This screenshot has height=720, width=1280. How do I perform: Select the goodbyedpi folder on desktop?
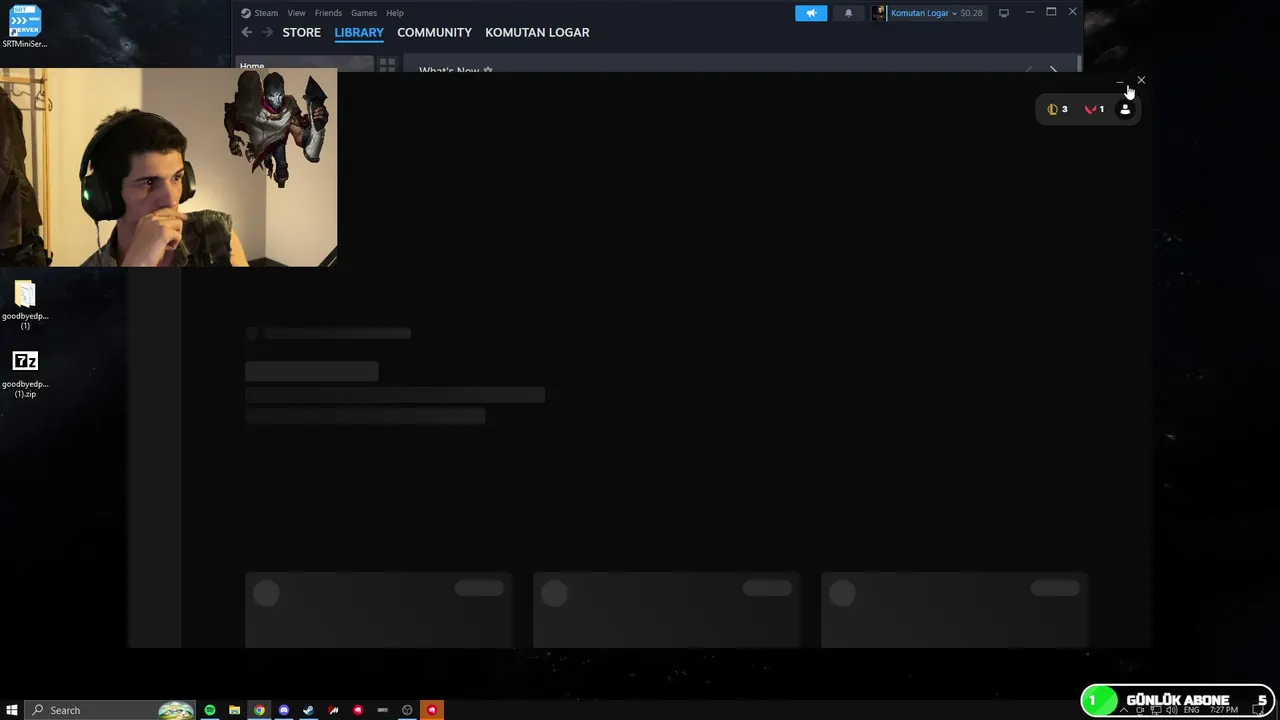tap(25, 304)
